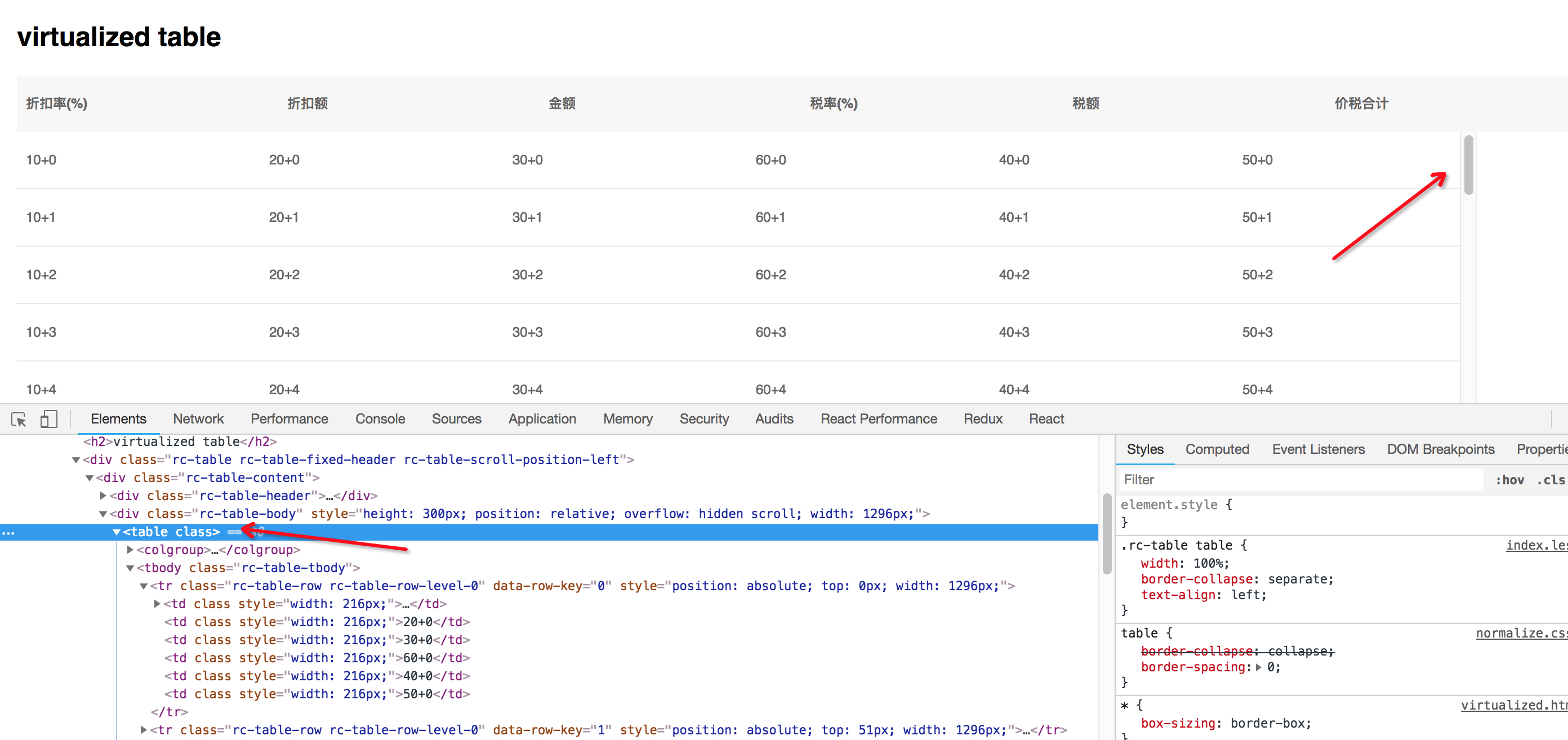Toggle the :hov element state button
The width and height of the screenshot is (1568, 740).
[x=1509, y=480]
